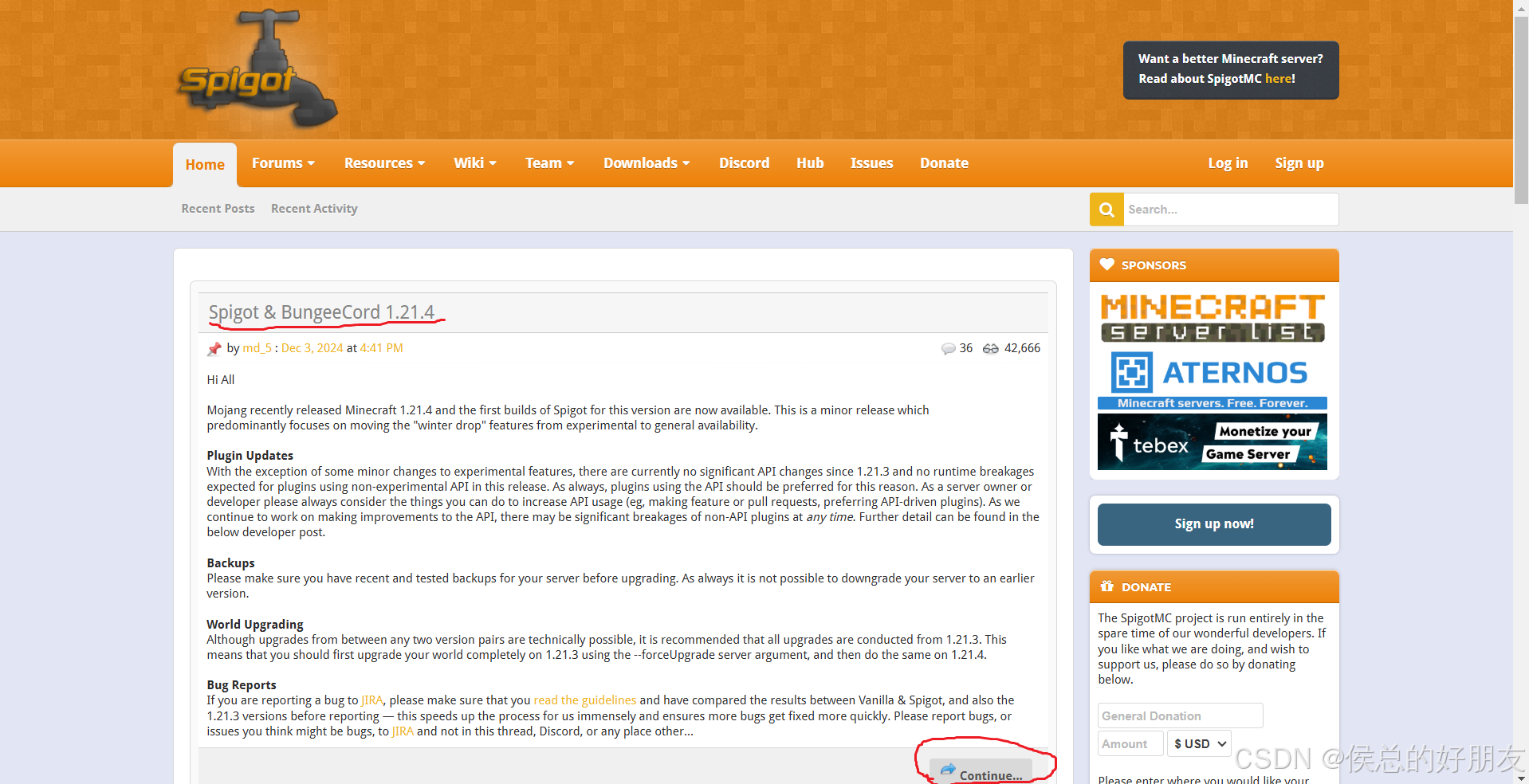Viewport: 1529px width, 784px height.
Task: Click the comments speech bubble icon
Action: tap(948, 349)
